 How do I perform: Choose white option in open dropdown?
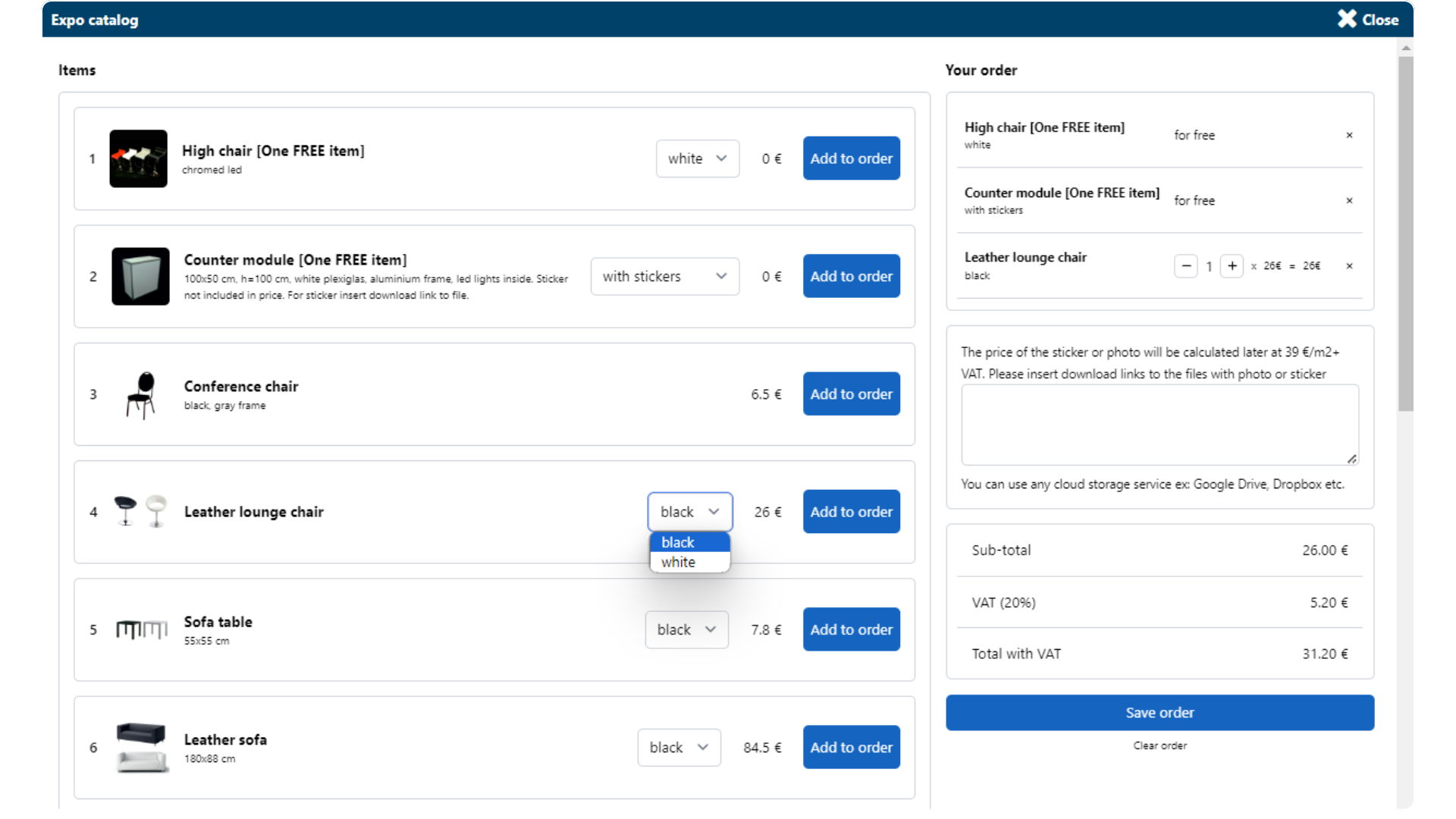pyautogui.click(x=689, y=563)
